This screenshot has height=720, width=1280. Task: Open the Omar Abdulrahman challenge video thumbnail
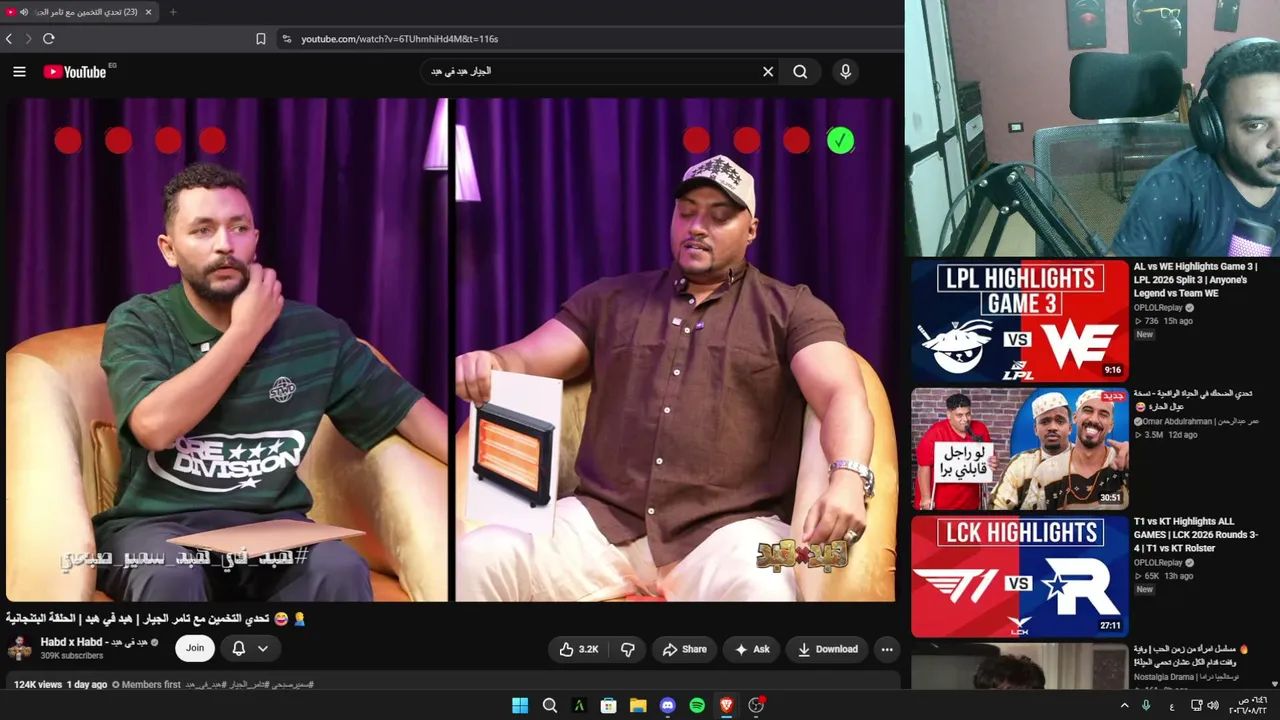point(1019,449)
